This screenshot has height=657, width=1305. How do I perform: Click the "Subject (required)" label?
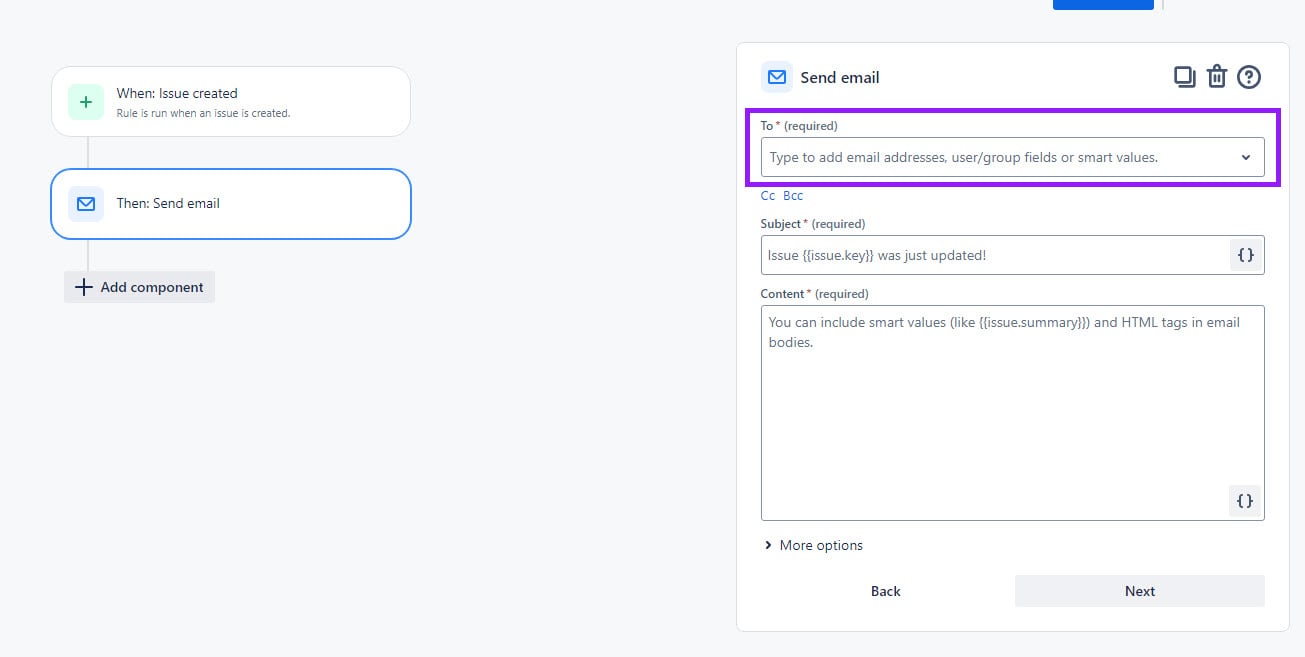coord(813,224)
